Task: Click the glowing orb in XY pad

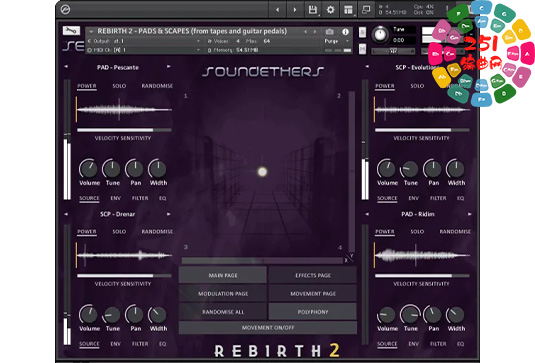Action: pos(262,172)
